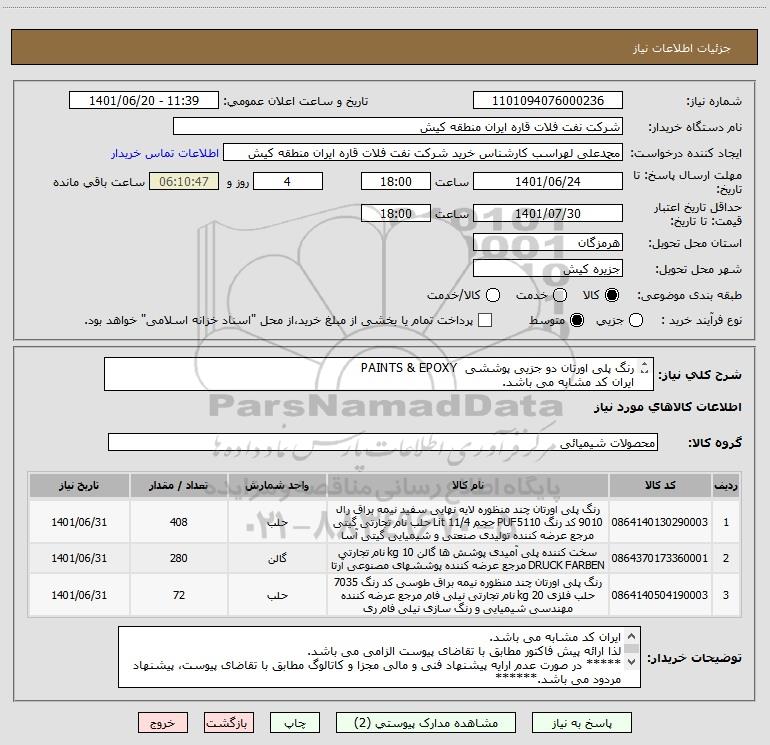The width and height of the screenshot is (770, 745).
Task: Click the 1401/06/24 deadline date field
Action: click(x=548, y=182)
